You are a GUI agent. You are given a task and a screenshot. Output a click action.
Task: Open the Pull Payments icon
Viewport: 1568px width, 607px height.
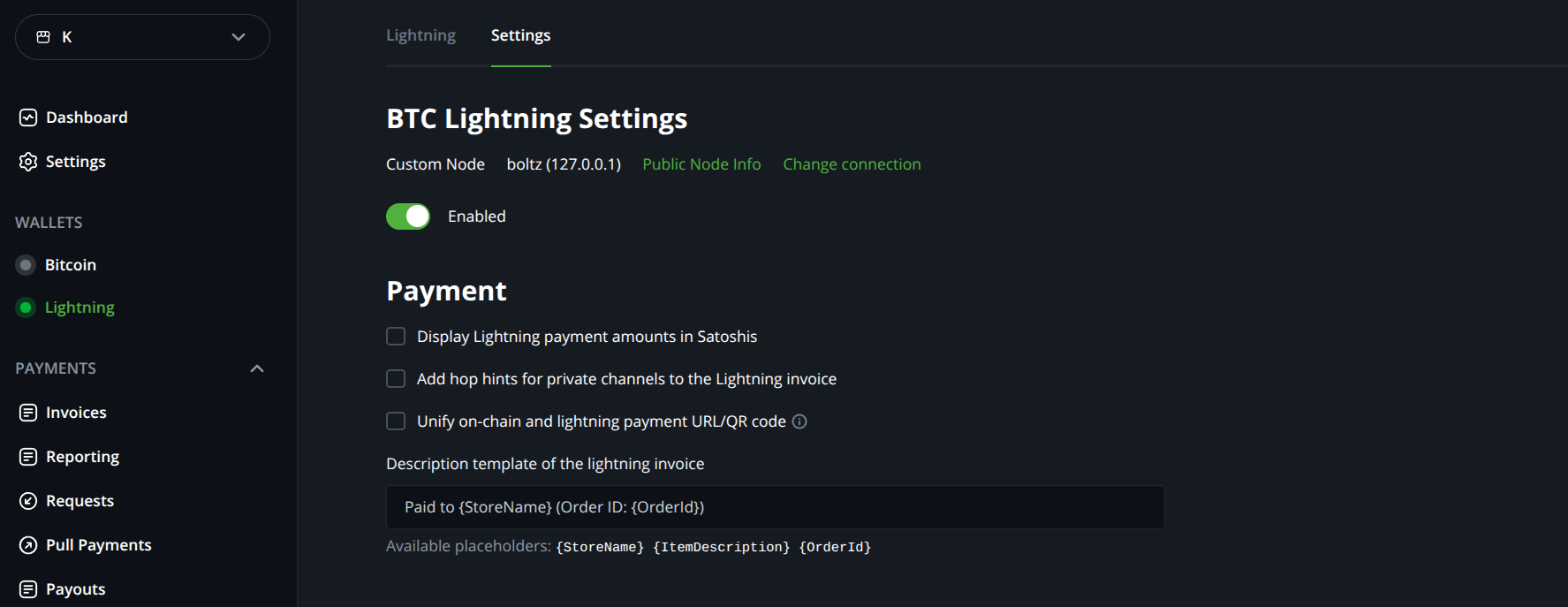point(28,545)
